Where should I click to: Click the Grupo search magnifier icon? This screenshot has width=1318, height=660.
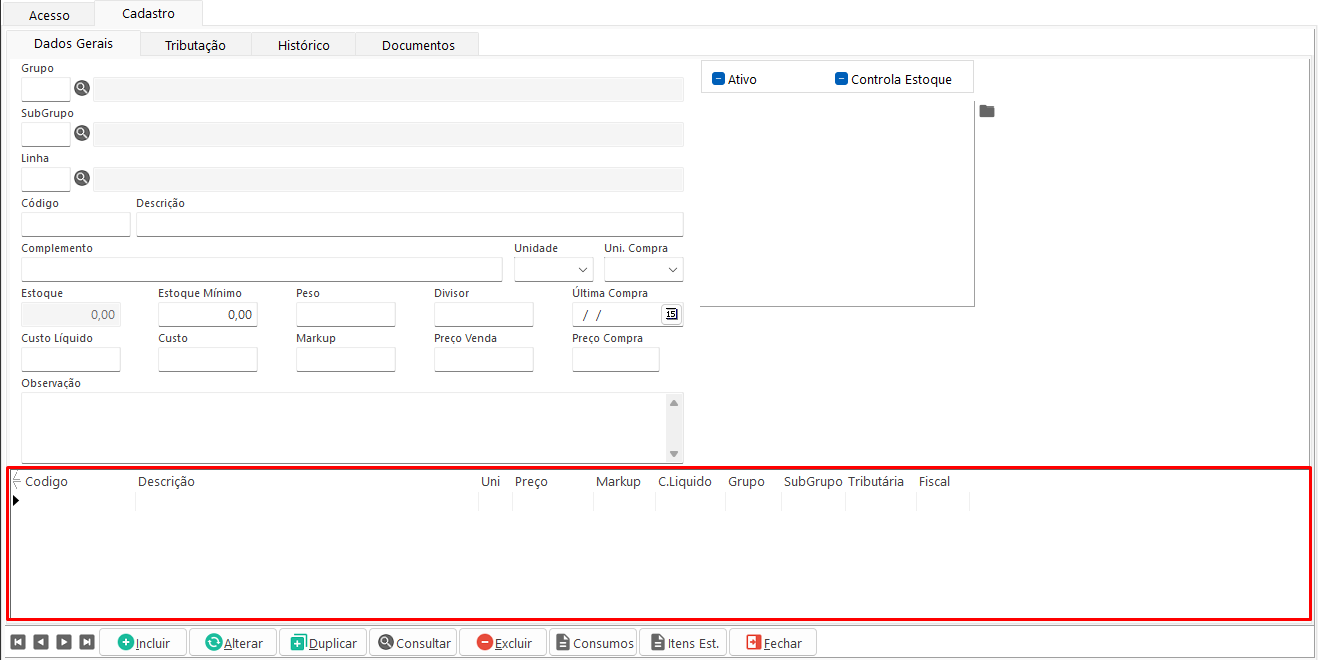click(82, 88)
